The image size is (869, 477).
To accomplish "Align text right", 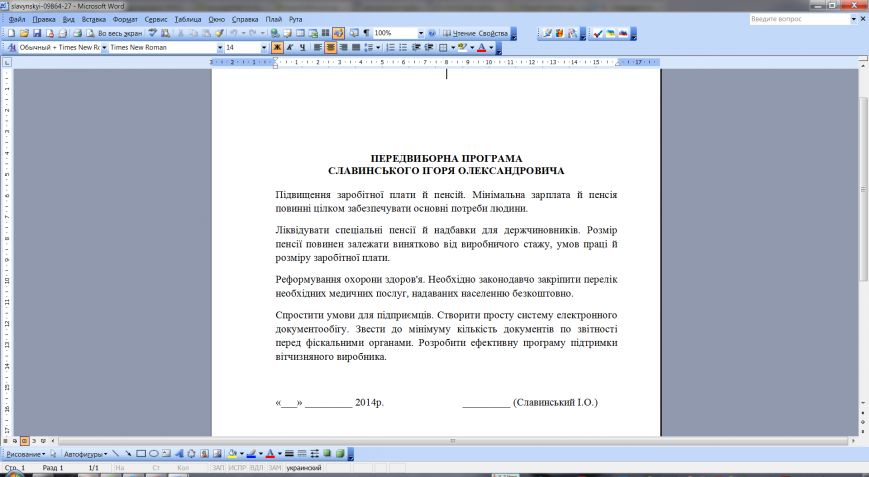I will 343,48.
